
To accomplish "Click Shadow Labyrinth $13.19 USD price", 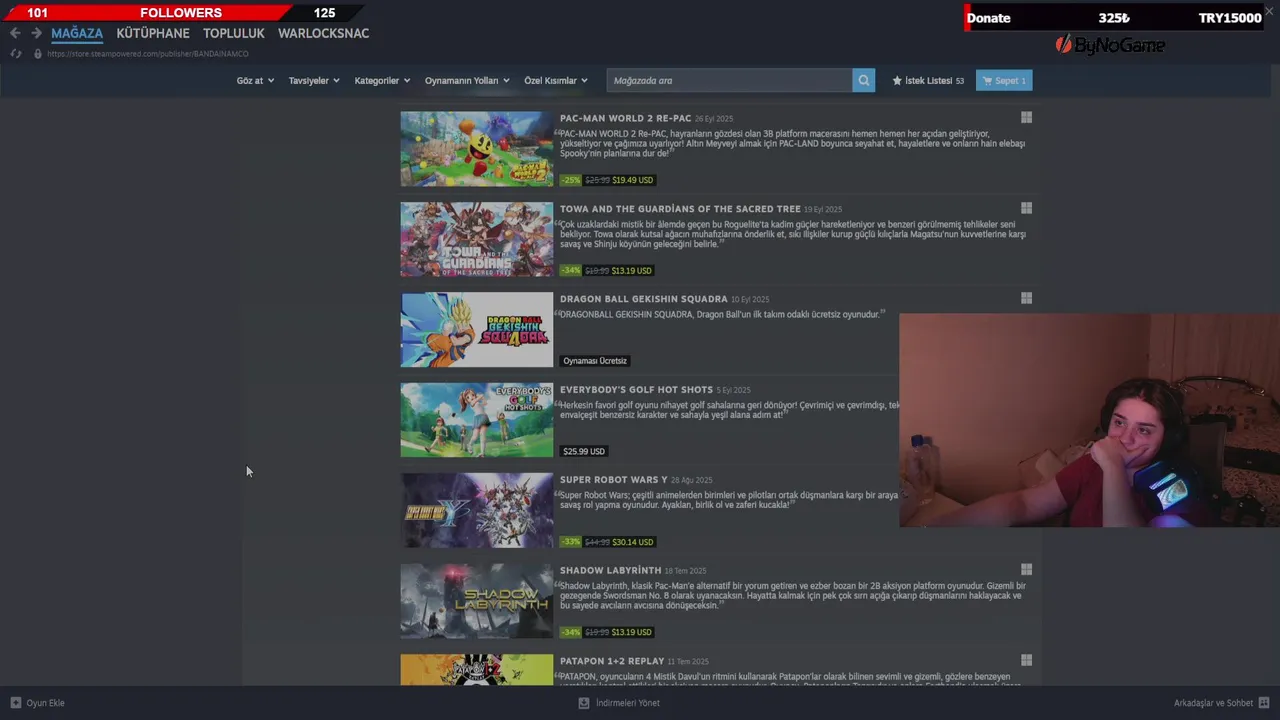I will pyautogui.click(x=632, y=632).
